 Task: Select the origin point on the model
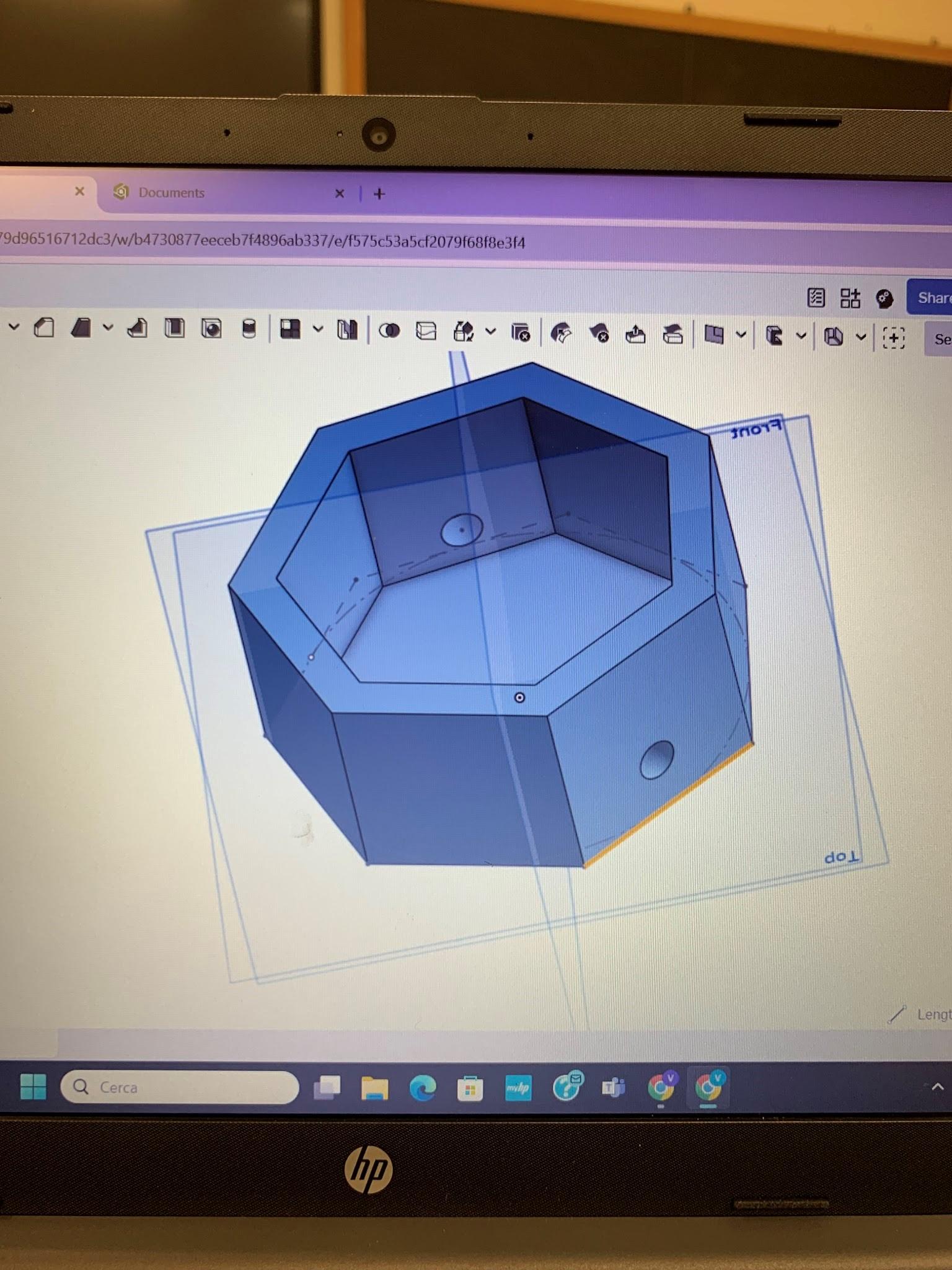point(519,698)
